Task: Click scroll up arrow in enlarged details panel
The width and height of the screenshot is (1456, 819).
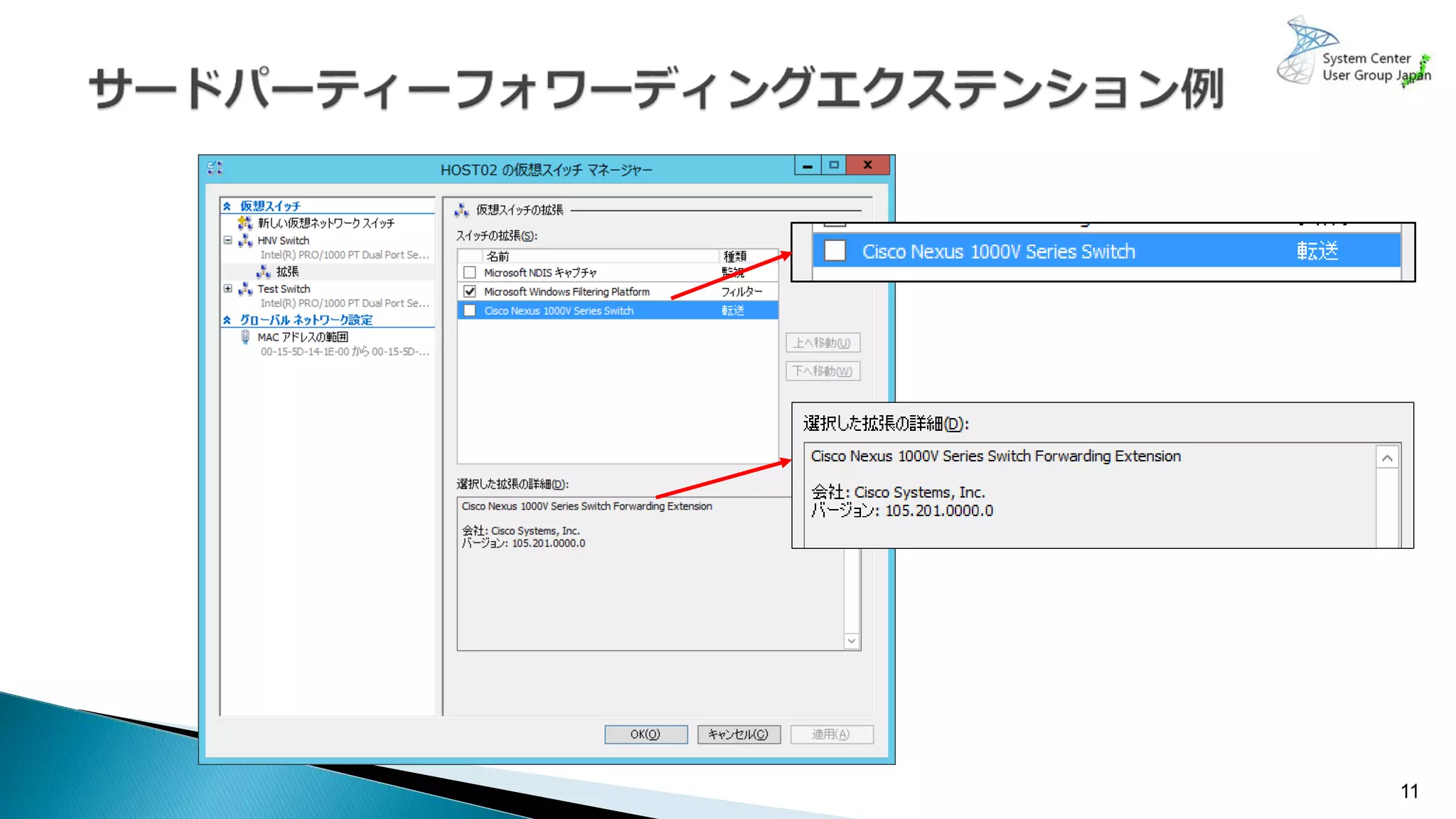Action: tap(1387, 458)
